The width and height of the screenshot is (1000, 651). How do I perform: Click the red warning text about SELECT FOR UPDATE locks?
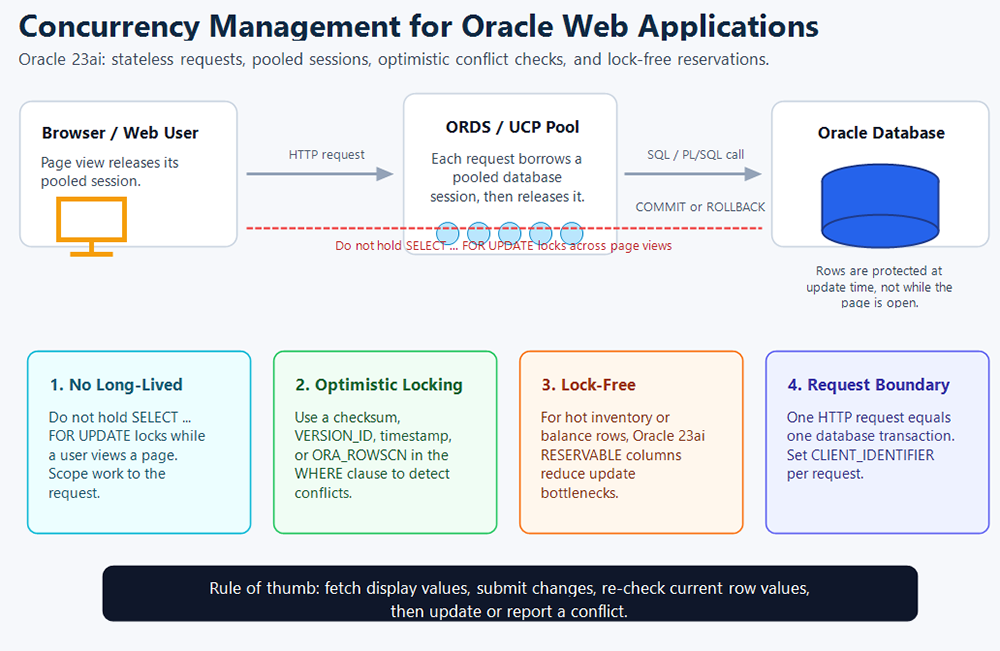[x=503, y=245]
